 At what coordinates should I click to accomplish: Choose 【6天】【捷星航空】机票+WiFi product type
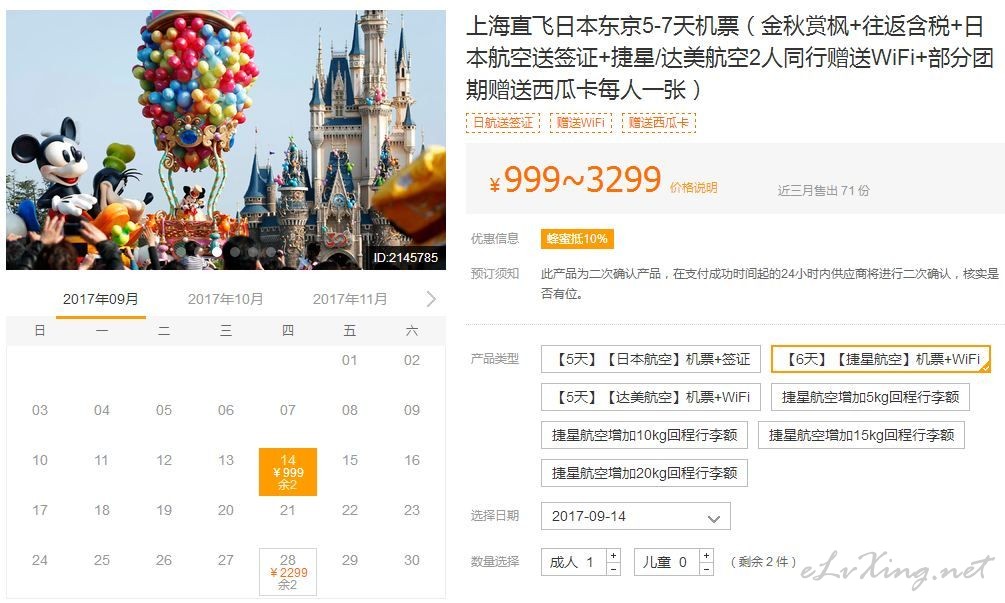pyautogui.click(x=881, y=359)
